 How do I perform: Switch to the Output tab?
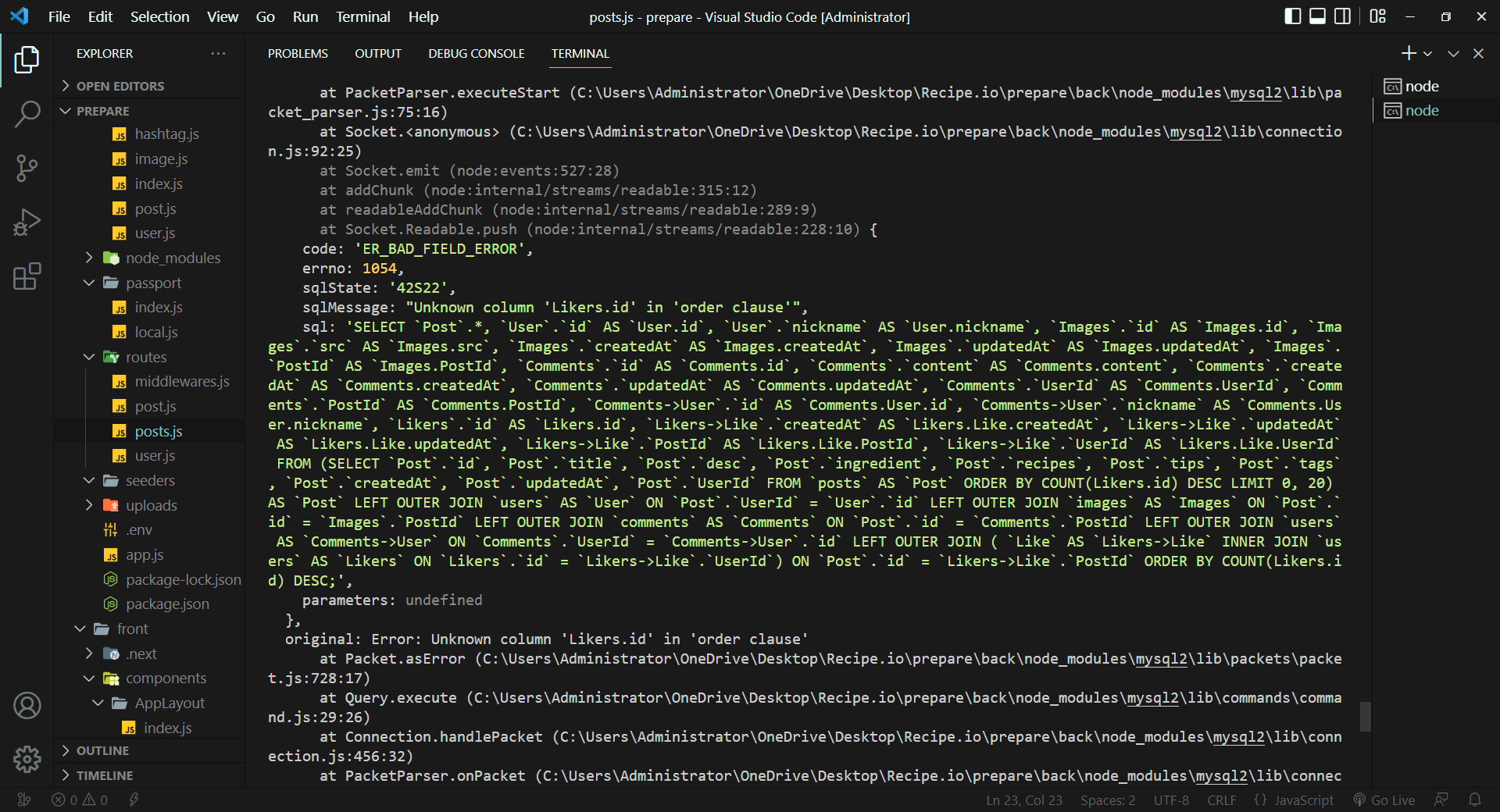coord(378,54)
